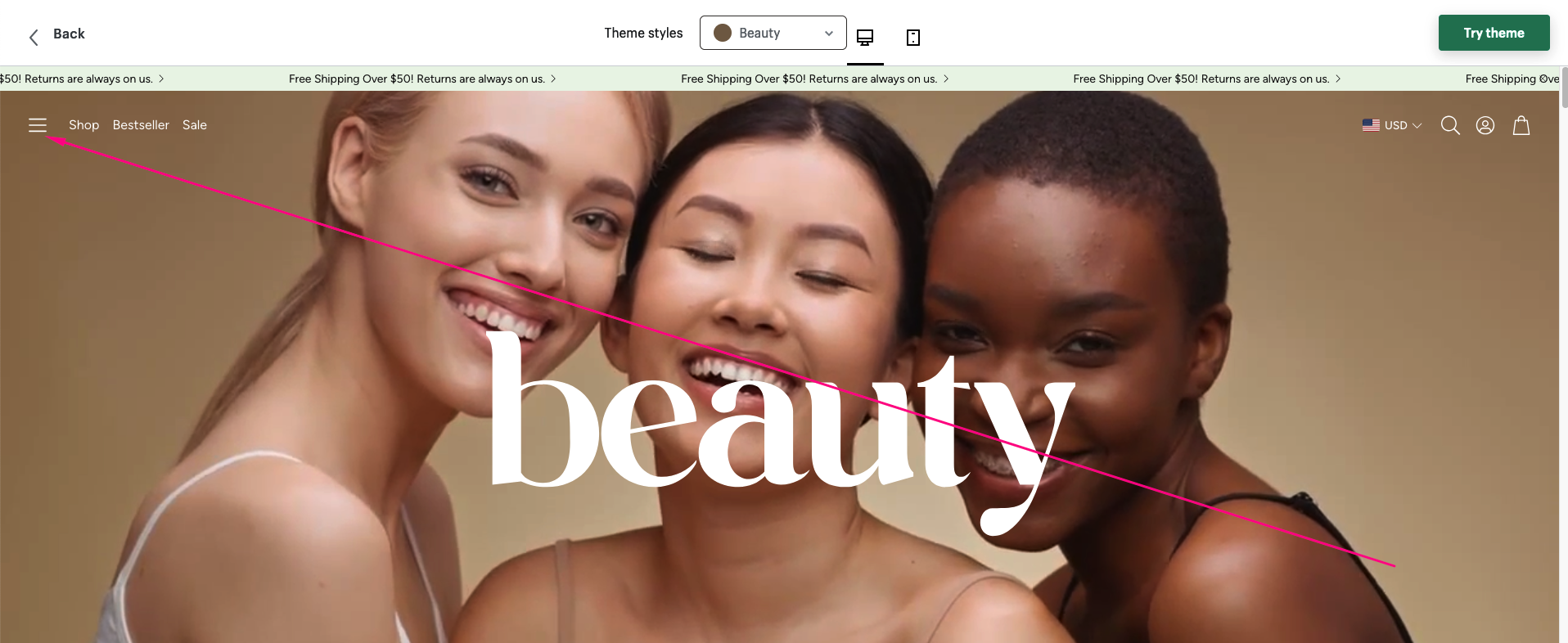Click the page vertical scrollbar
Viewport: 1568px width, 643px height.
1564,88
